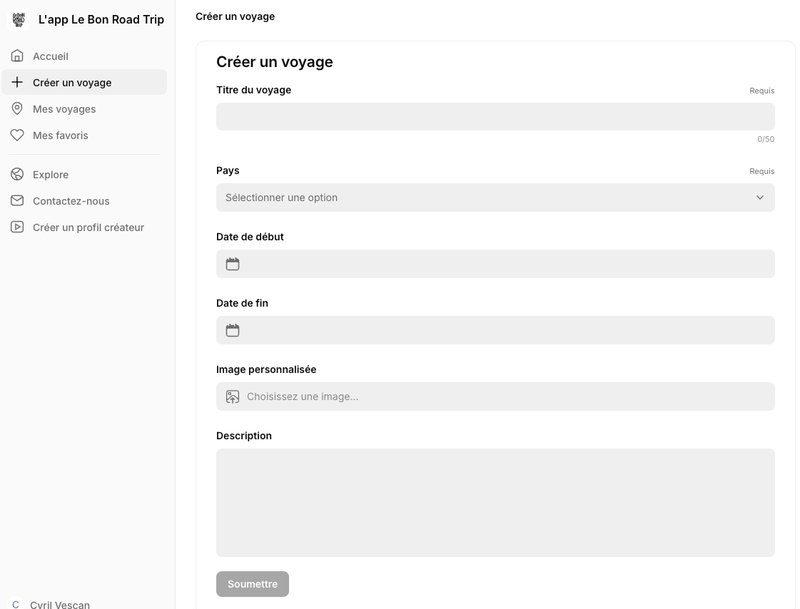Select Créer un voyage in the sidebar
Screen dimensions: 800x609
point(84,83)
